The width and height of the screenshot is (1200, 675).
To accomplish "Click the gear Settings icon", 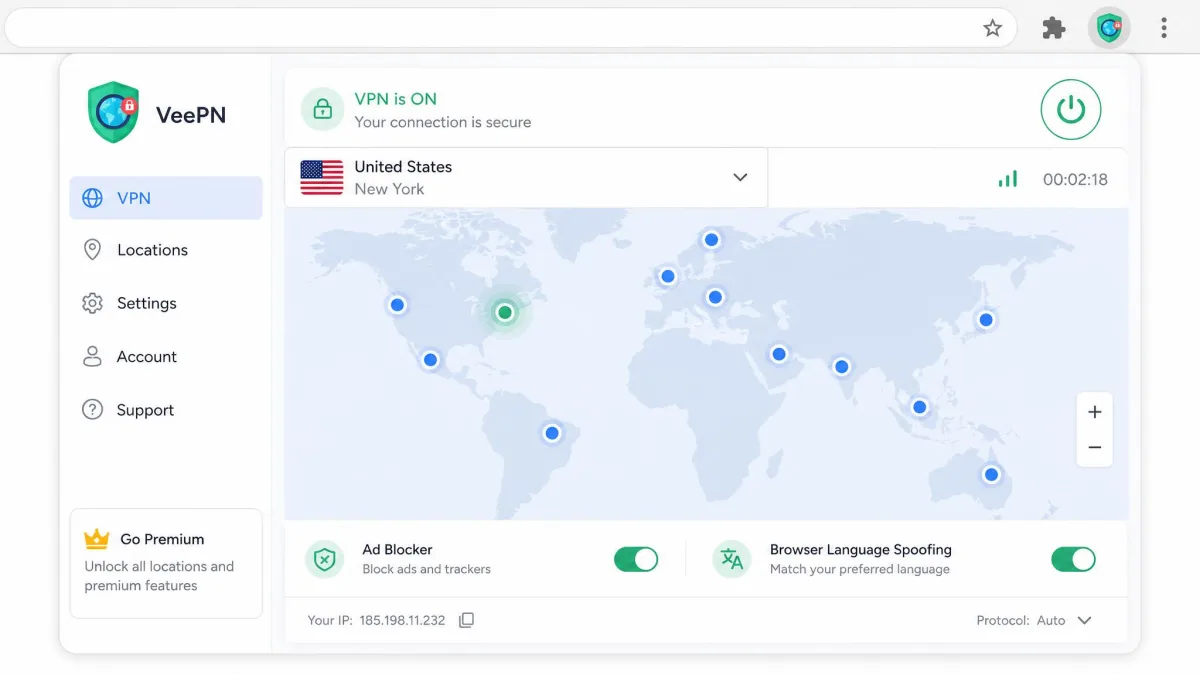I will point(92,303).
